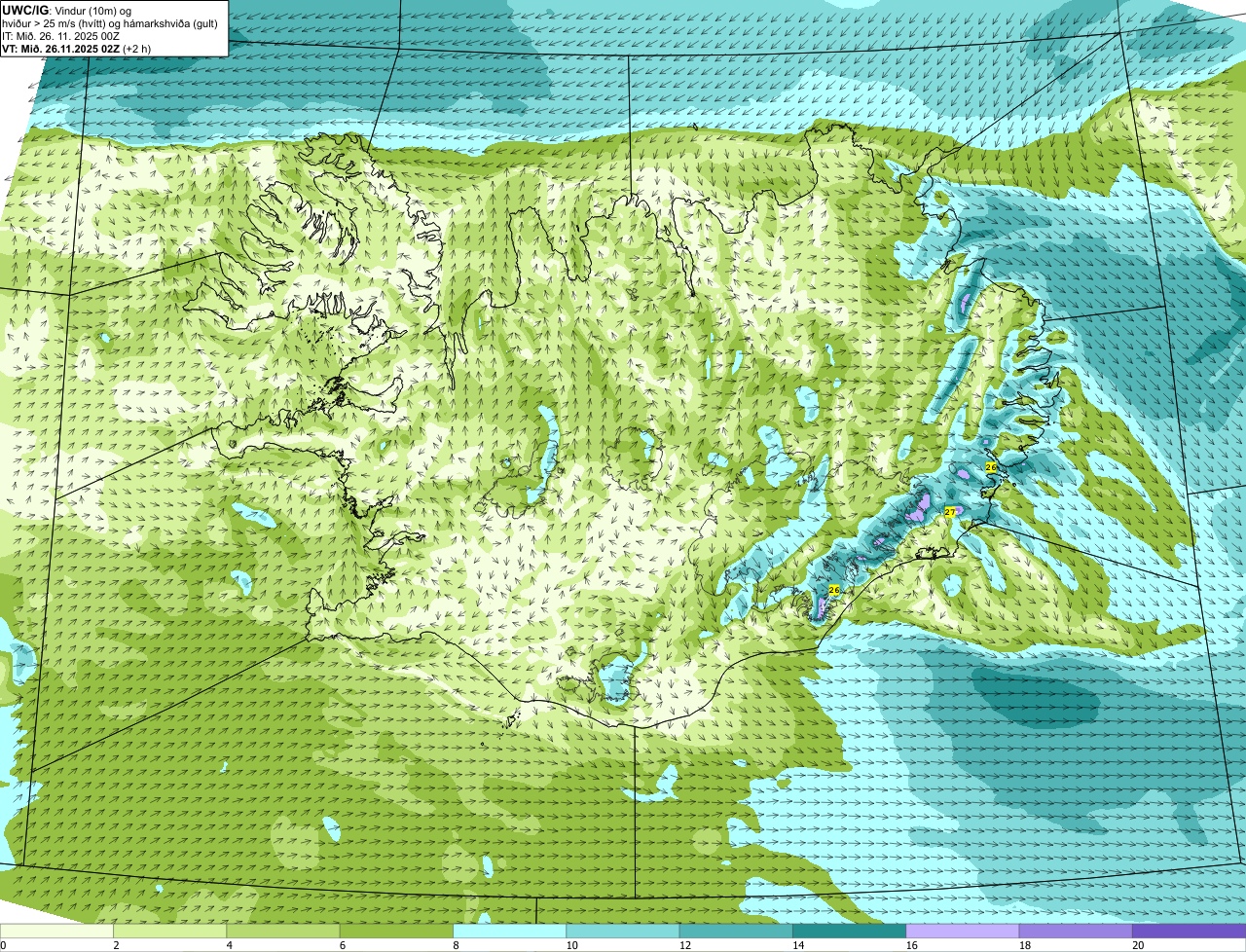
Task: Click the 'IT: Mið. 26. 11. 2025 00Z' line
Action: (60, 35)
